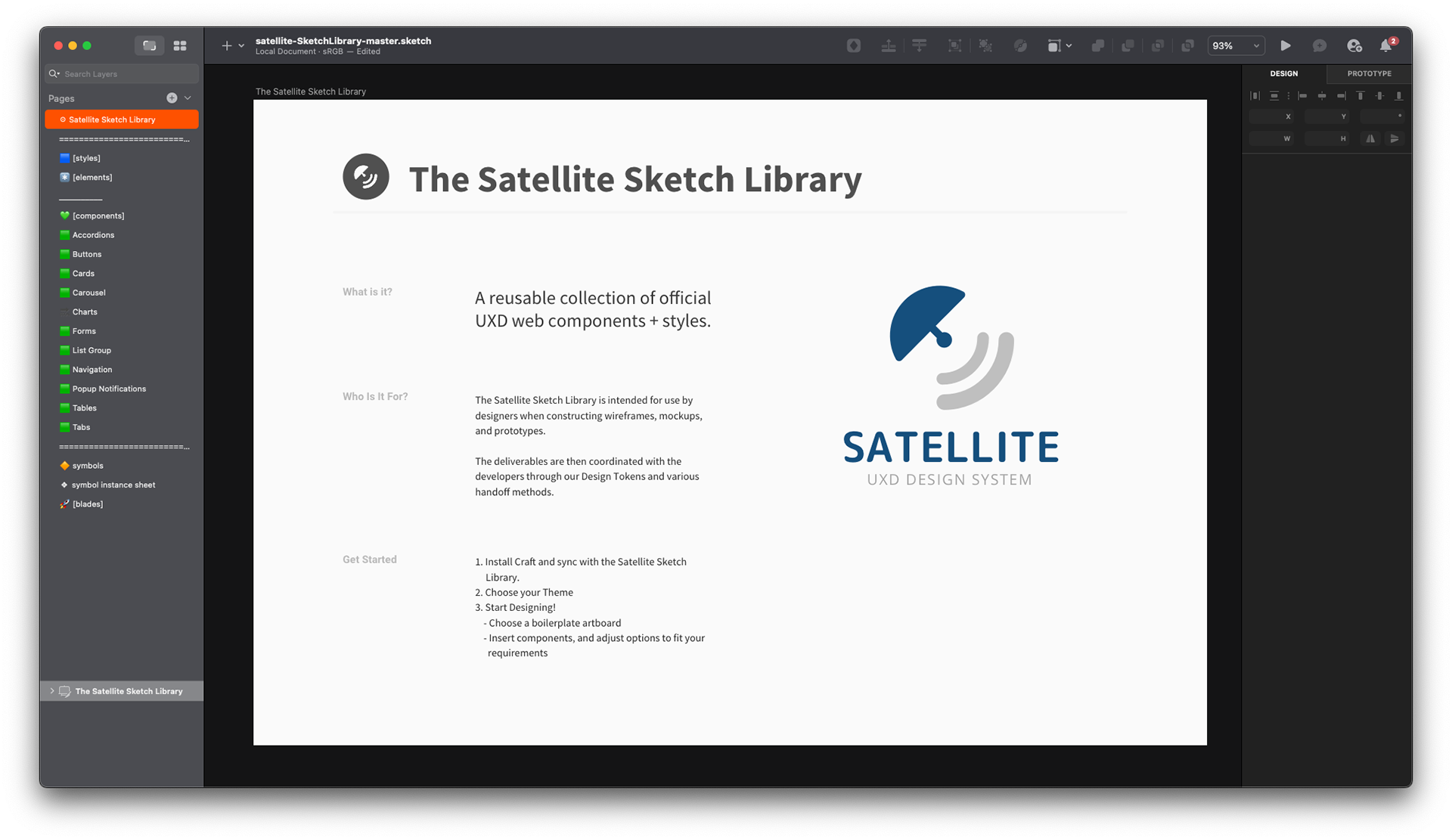Image resolution: width=1452 pixels, height=840 pixels.
Task: Click align vertical middle icon in inspector
Action: pos(1379,96)
